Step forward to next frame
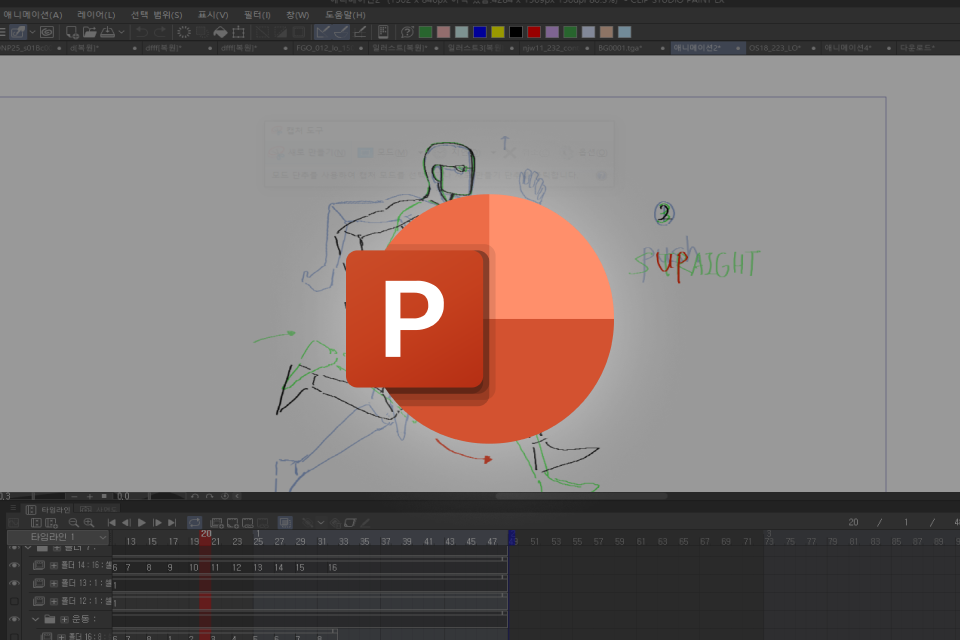This screenshot has height=640, width=960. (x=157, y=522)
